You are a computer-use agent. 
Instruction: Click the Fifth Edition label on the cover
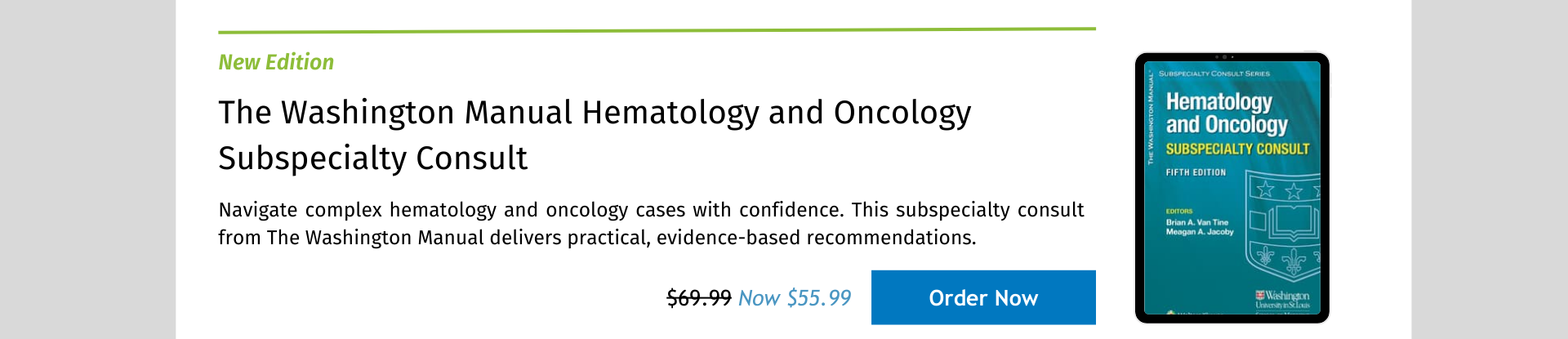pyautogui.click(x=1196, y=172)
